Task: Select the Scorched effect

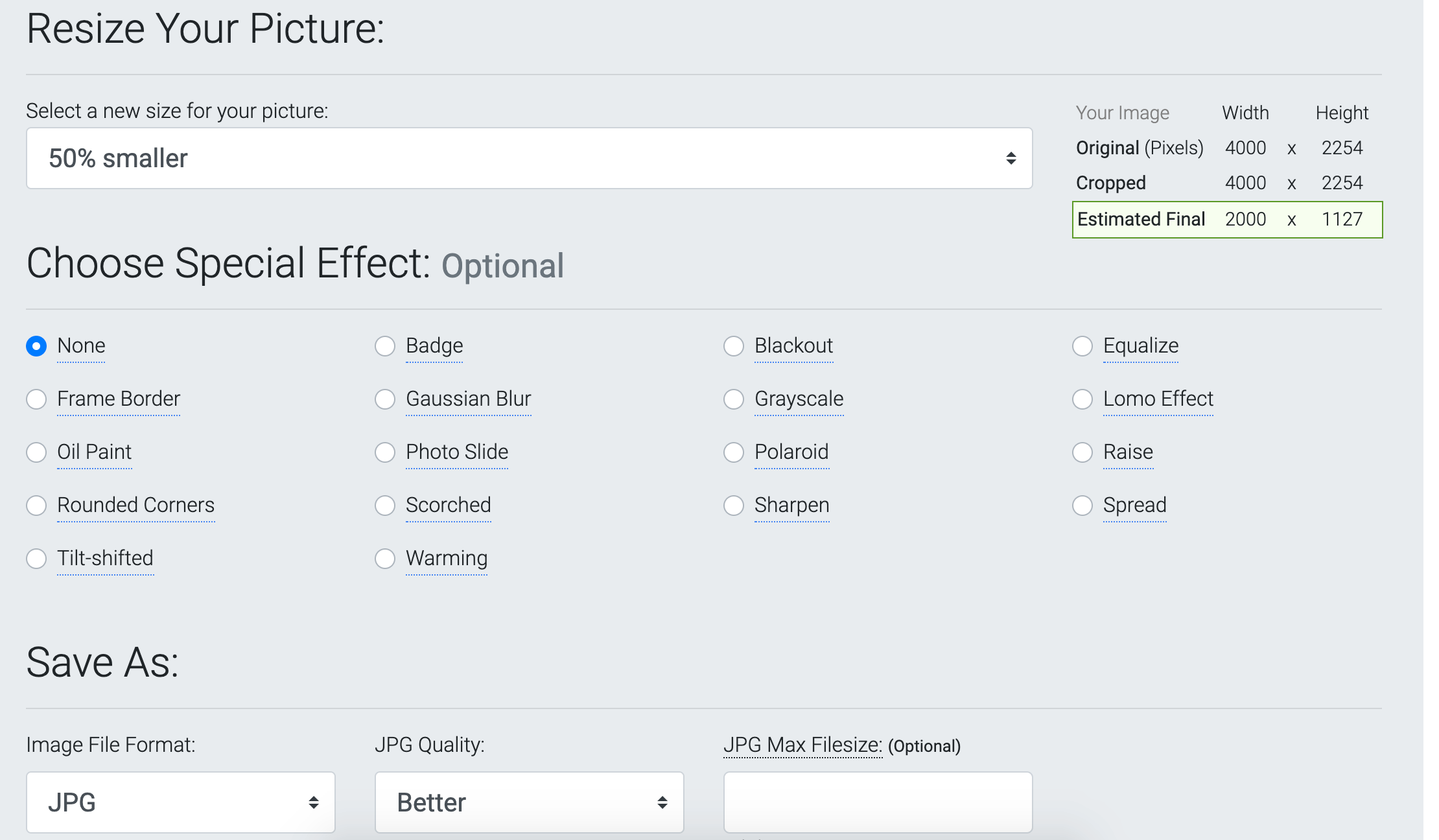Action: coord(385,506)
